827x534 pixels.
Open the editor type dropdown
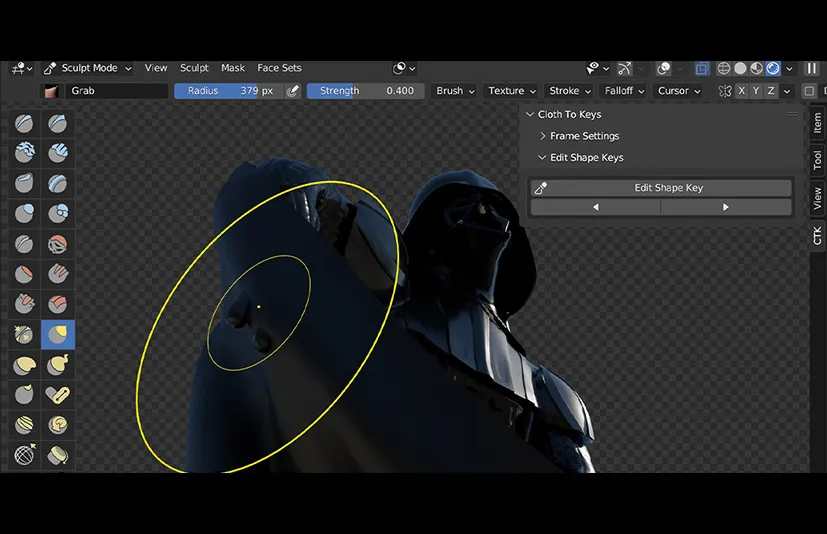pos(22,68)
